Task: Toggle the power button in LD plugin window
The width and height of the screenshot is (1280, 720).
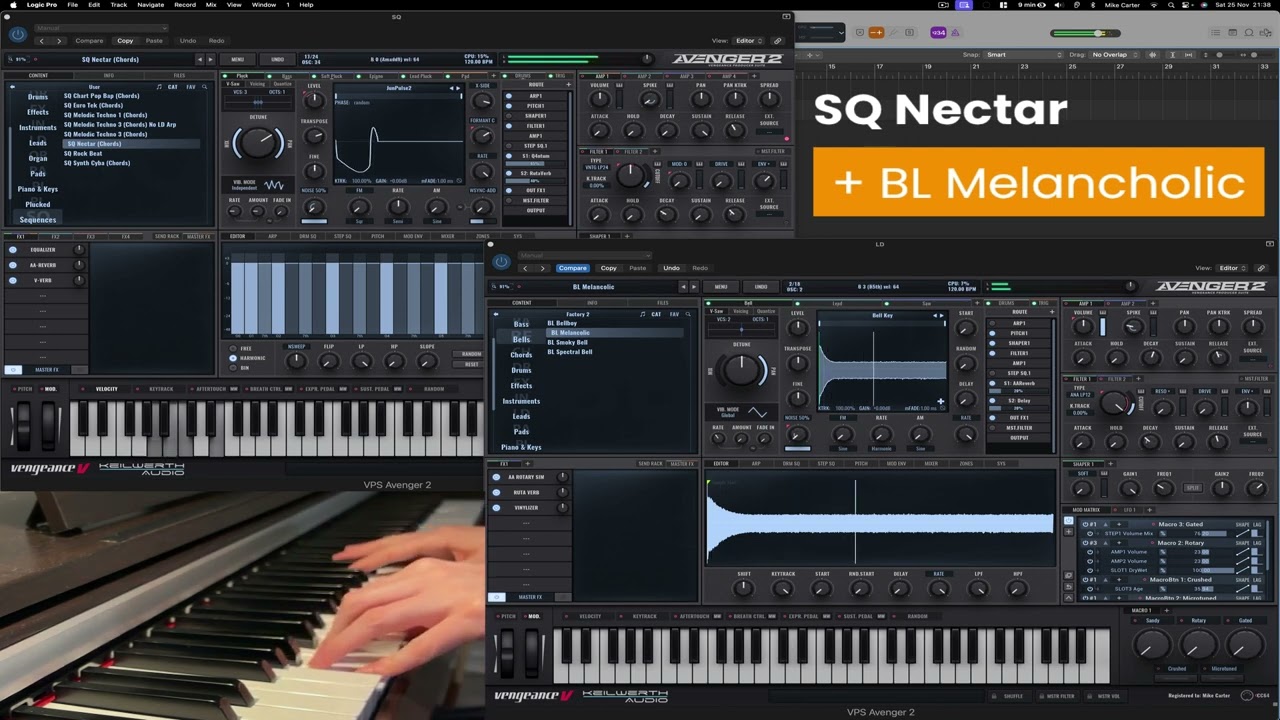Action: tap(502, 263)
